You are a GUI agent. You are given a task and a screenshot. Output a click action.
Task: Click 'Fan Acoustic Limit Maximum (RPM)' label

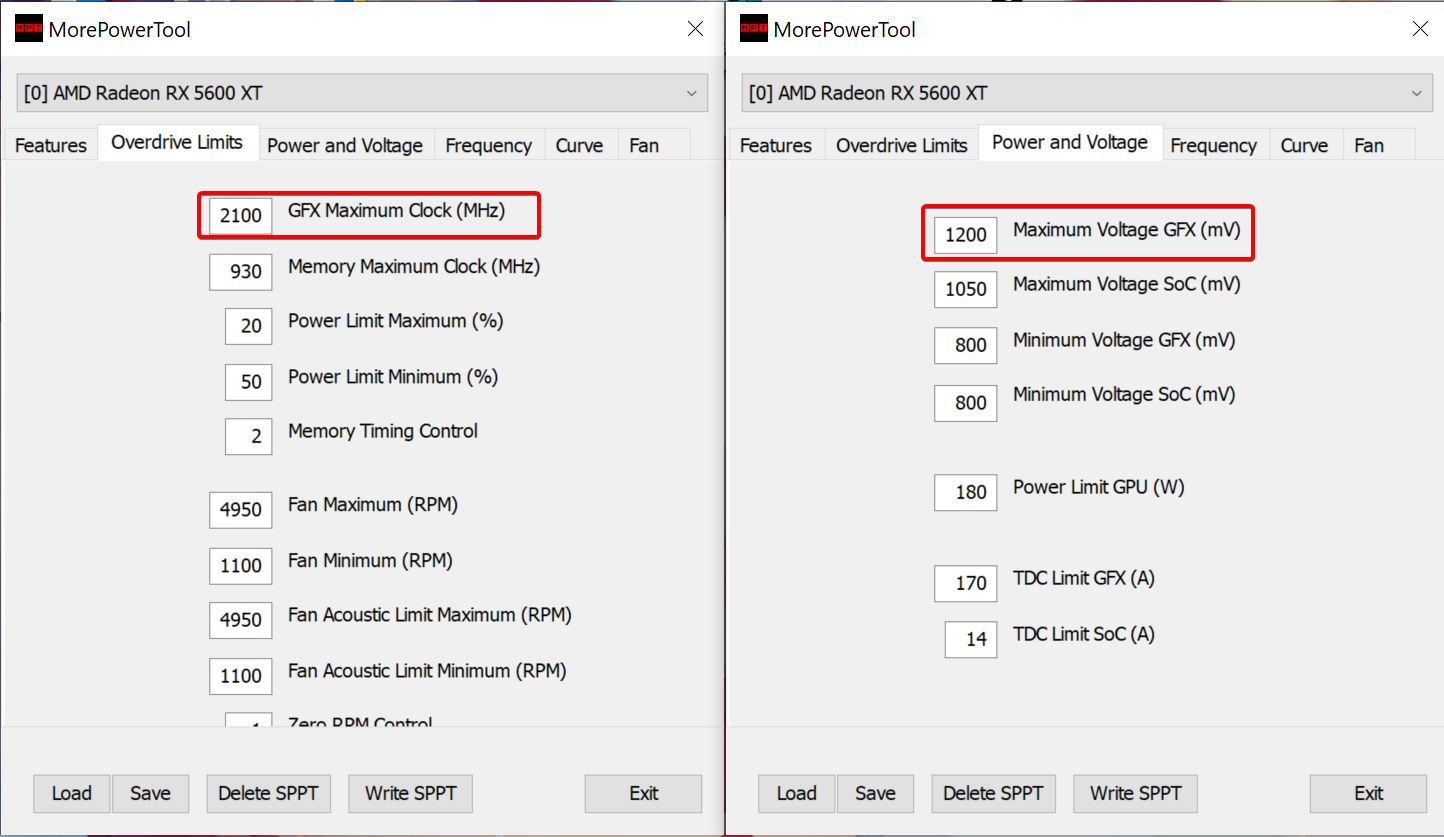click(430, 615)
